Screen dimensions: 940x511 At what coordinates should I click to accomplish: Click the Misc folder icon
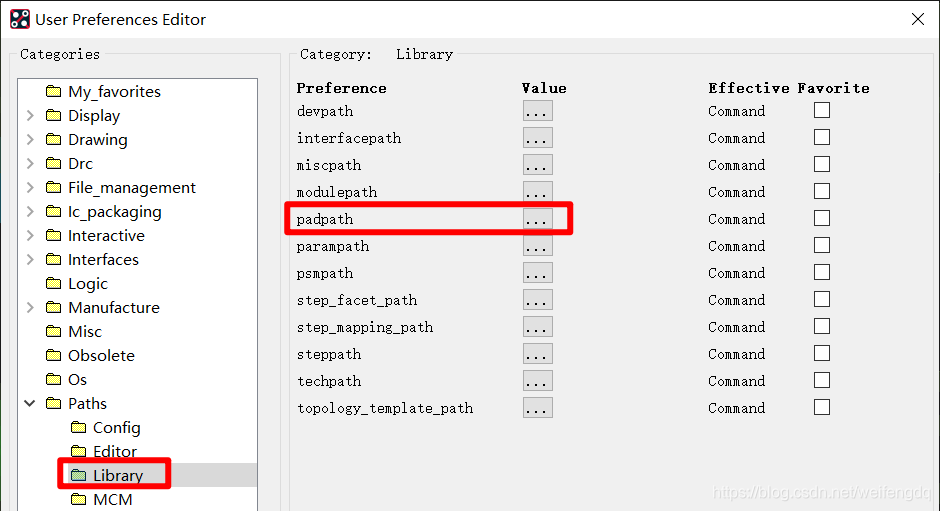53,331
